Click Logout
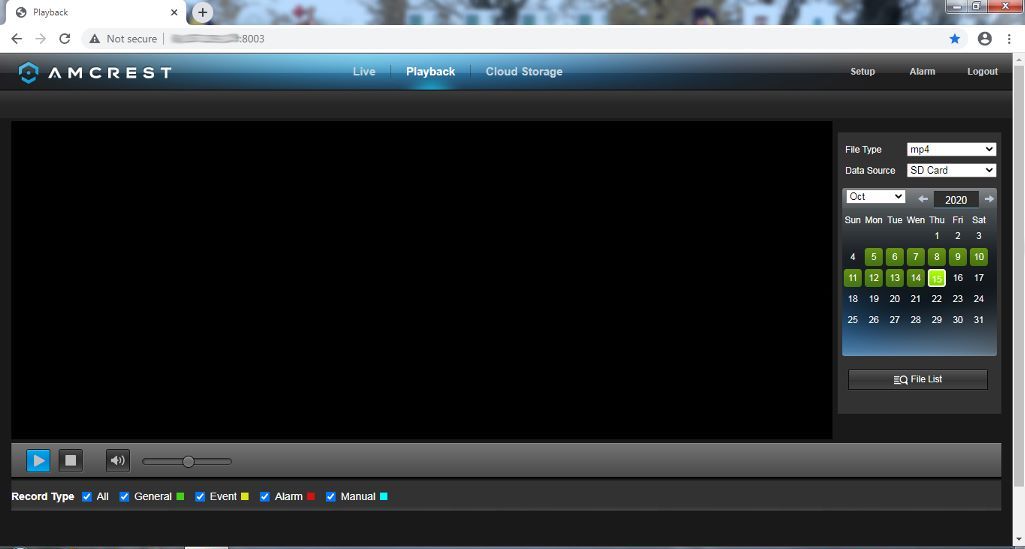 coord(983,72)
